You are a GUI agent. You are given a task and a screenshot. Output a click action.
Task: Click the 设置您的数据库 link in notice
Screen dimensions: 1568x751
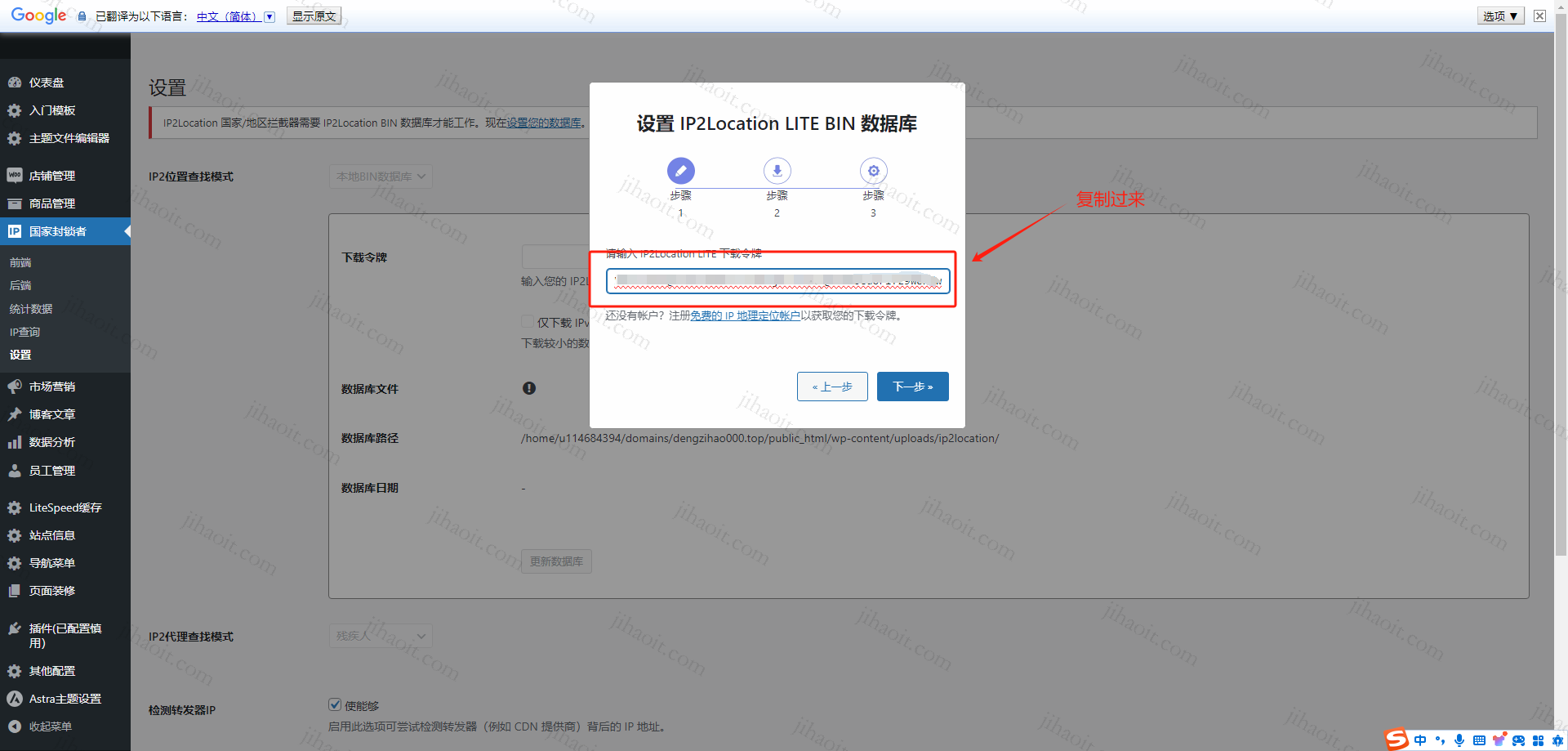click(x=544, y=123)
